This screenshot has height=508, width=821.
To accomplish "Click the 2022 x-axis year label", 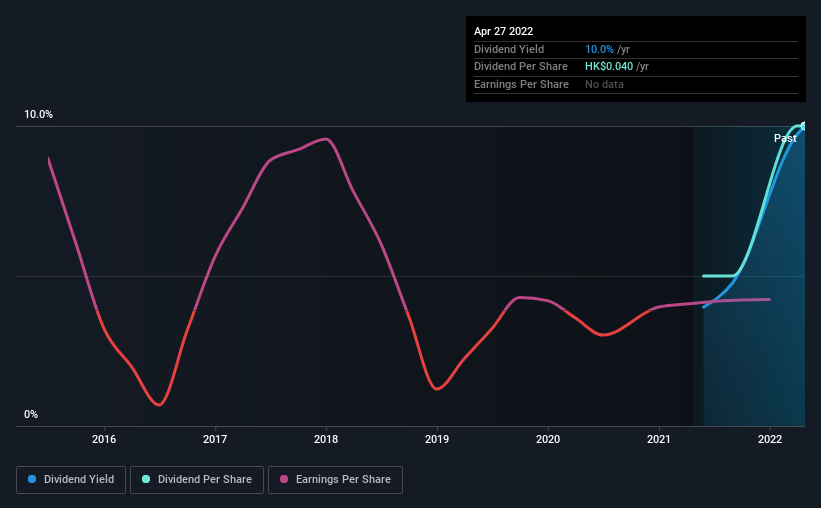I will click(x=770, y=439).
